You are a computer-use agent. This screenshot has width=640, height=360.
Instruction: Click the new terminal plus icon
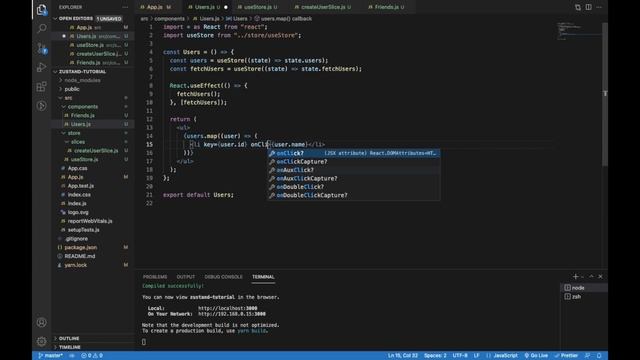tap(576, 276)
